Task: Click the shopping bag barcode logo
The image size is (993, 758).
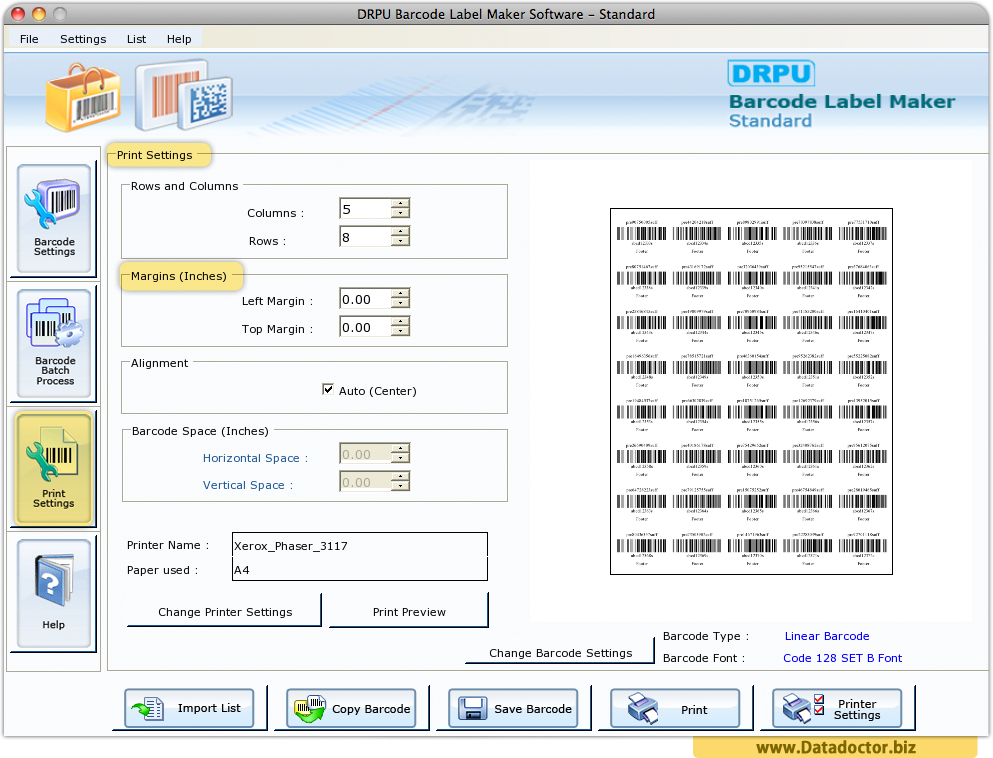Action: point(82,98)
